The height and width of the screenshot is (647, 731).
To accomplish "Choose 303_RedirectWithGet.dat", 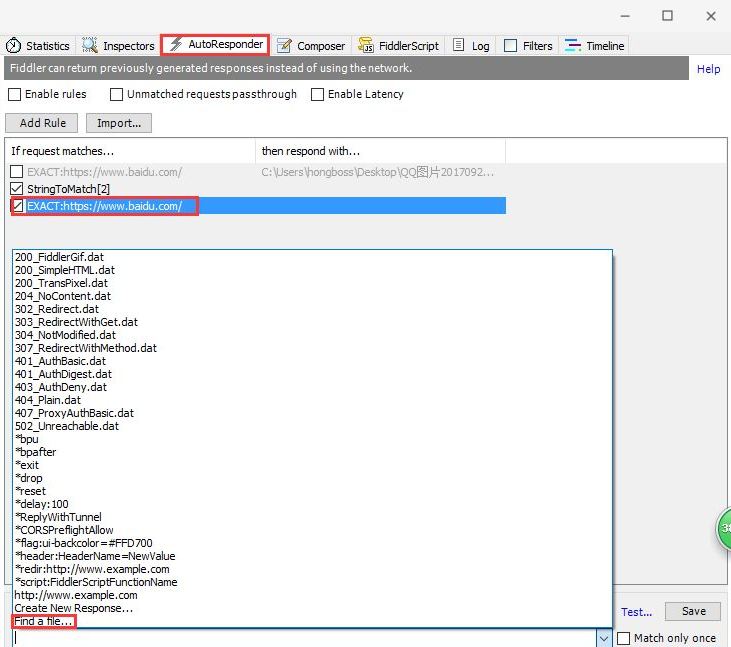I will coord(311,323).
